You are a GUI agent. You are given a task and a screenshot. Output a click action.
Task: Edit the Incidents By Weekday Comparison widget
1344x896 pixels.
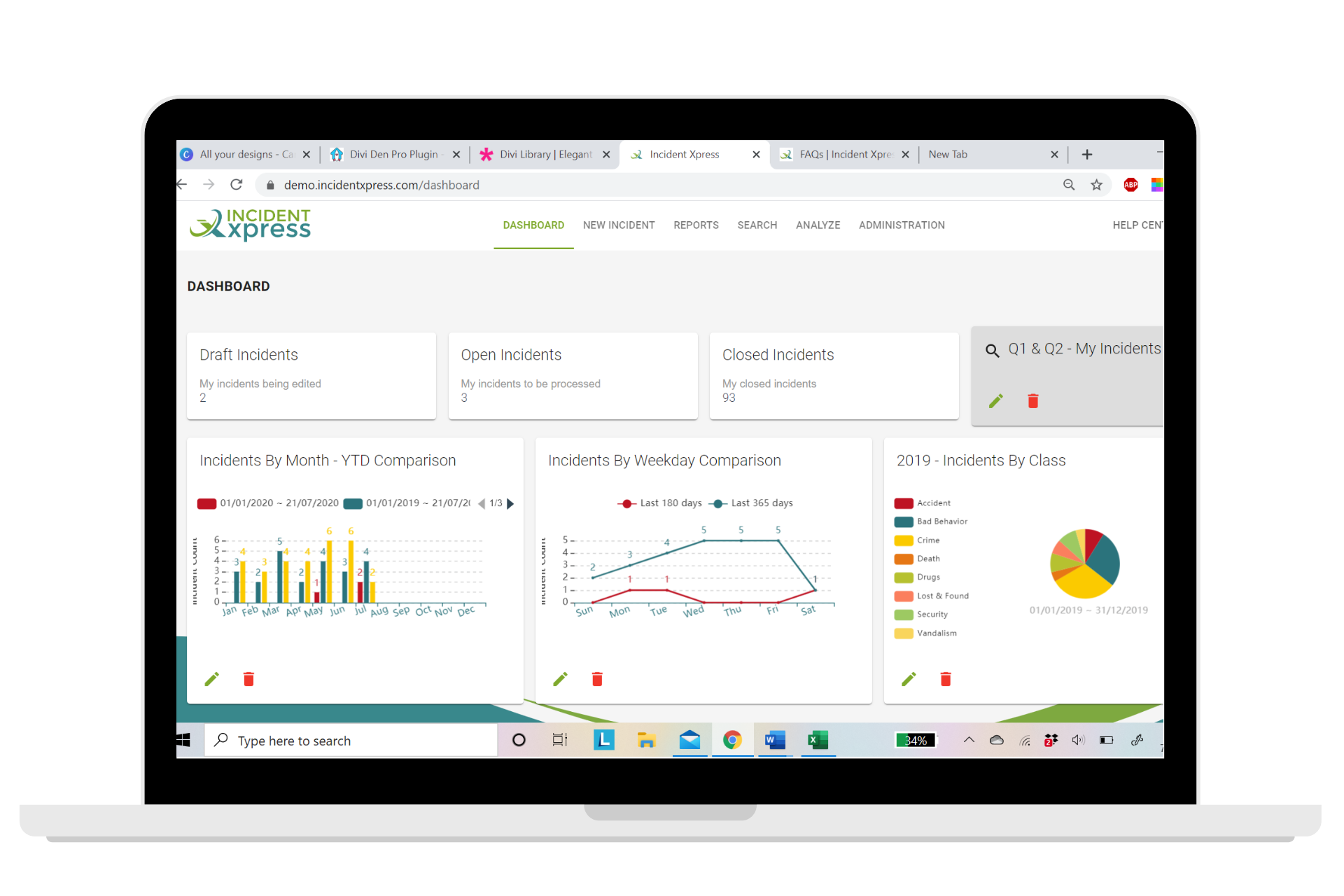click(560, 679)
